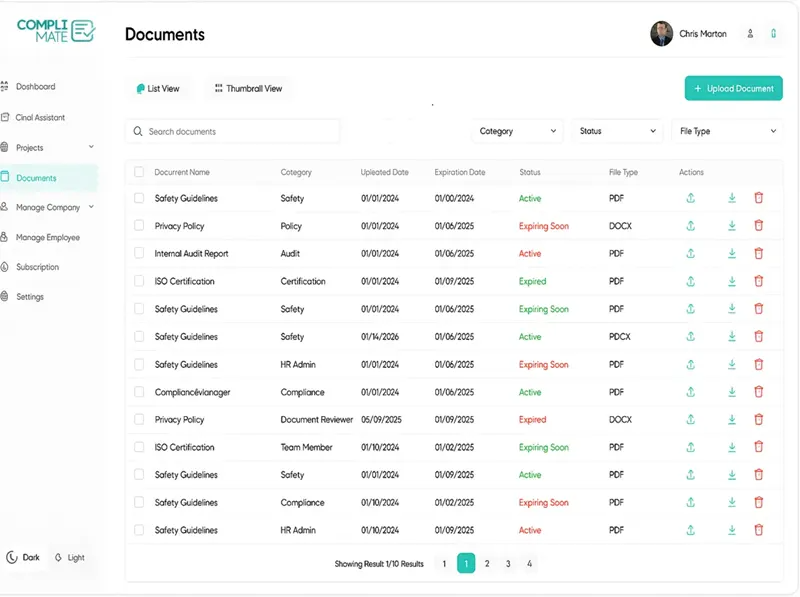The height and width of the screenshot is (597, 800).
Task: Share the ComplianceManager document
Action: (690, 392)
